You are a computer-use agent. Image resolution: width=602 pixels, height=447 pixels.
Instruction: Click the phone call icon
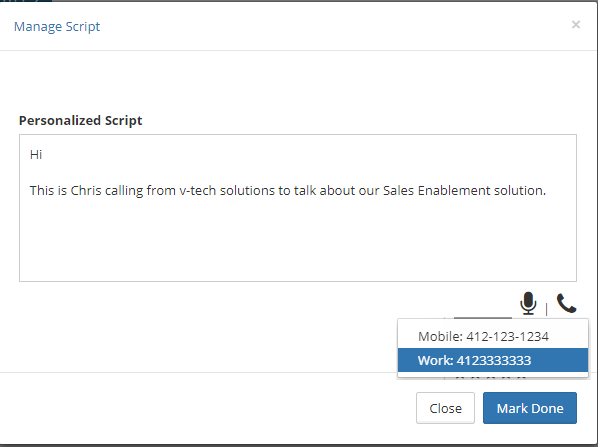[x=567, y=303]
